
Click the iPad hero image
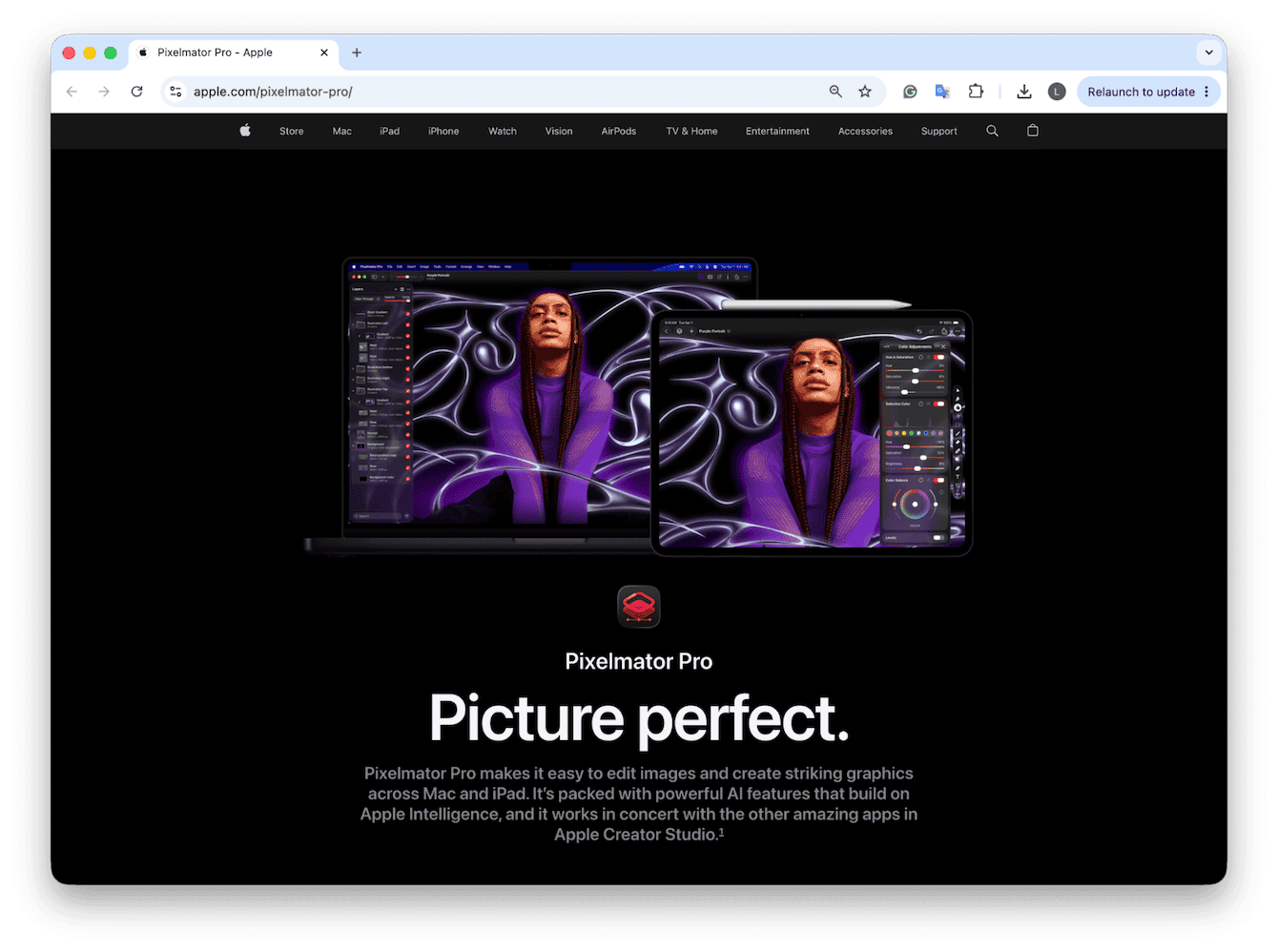[x=812, y=432]
